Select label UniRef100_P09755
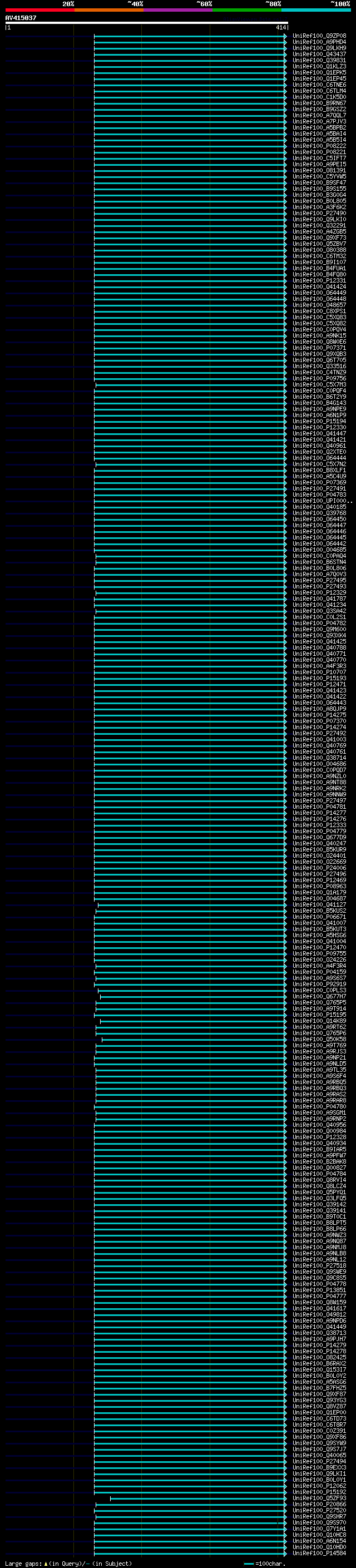 point(319,953)
